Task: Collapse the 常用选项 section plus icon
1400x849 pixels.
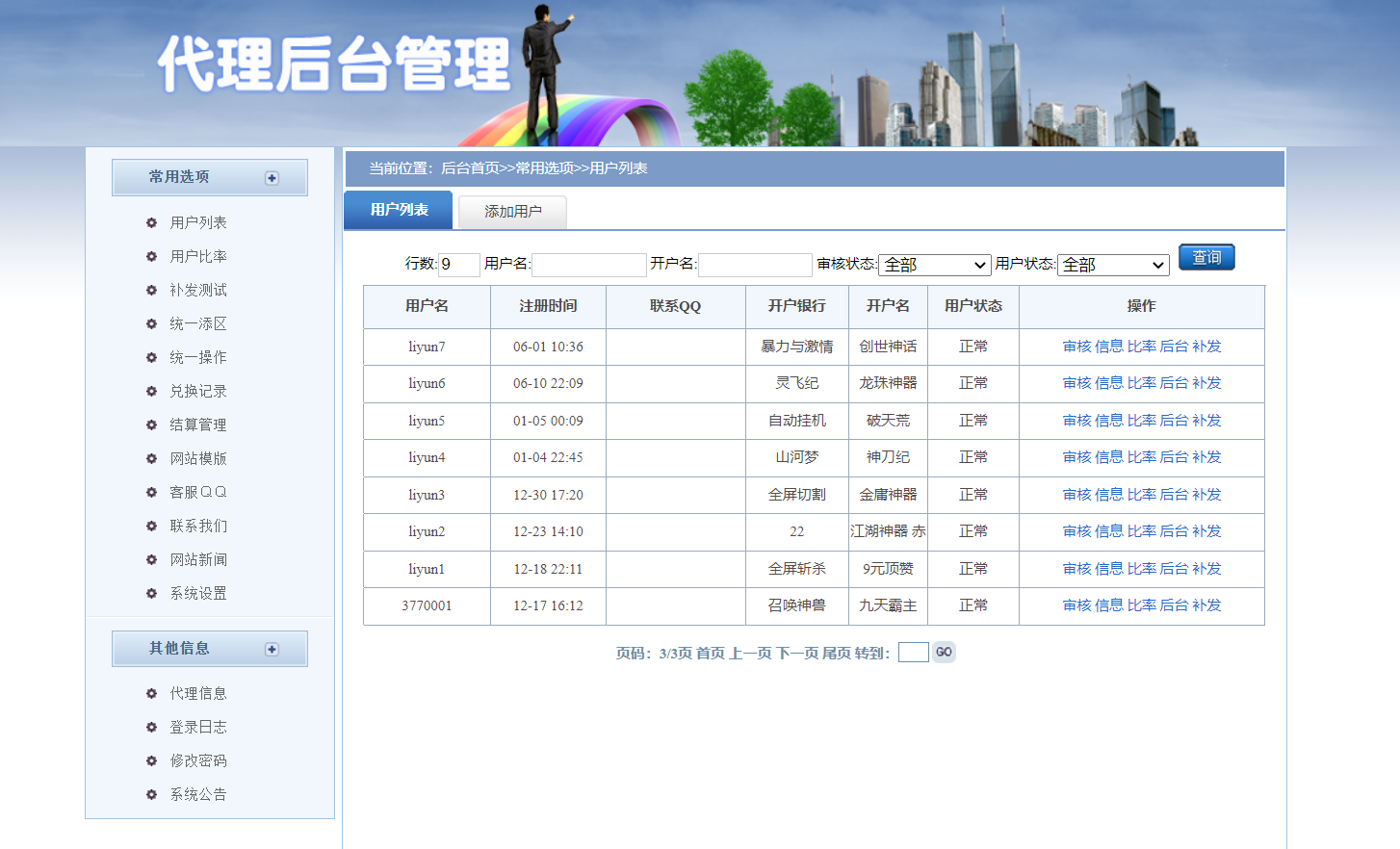Action: 272,178
